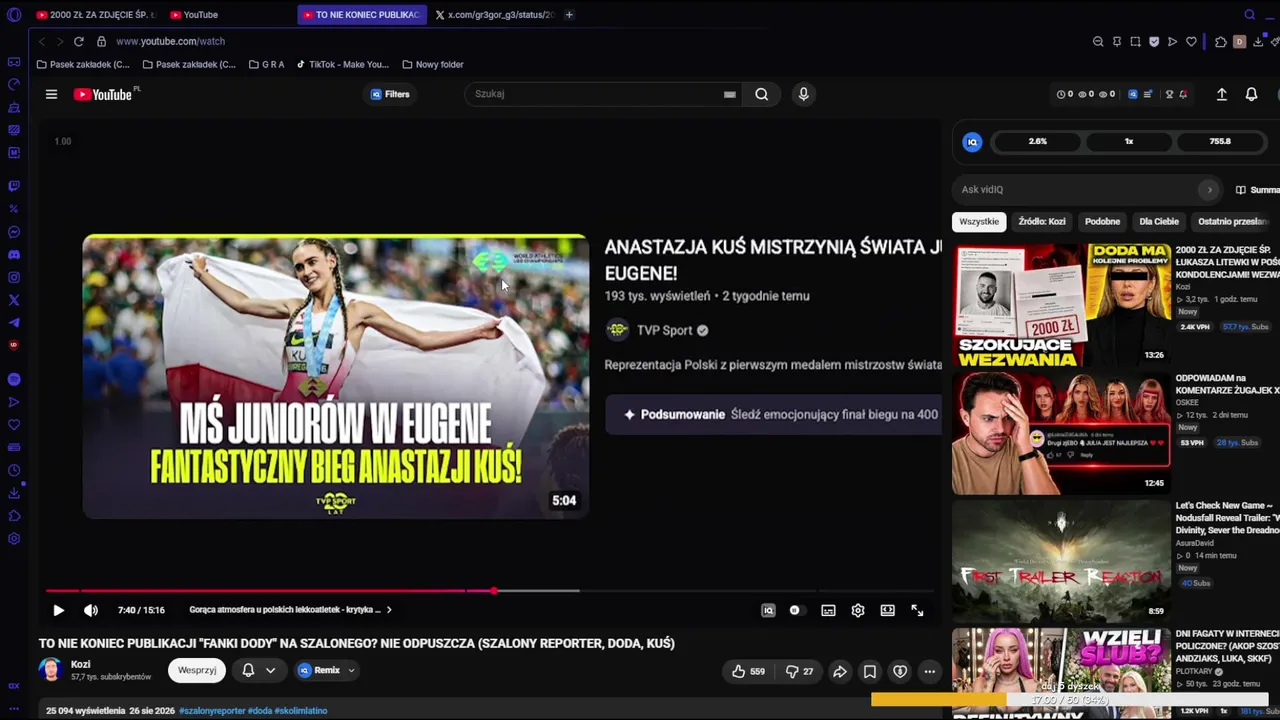Open the Kozi channel name link
Viewport: 1280px width, 720px height.
81,664
